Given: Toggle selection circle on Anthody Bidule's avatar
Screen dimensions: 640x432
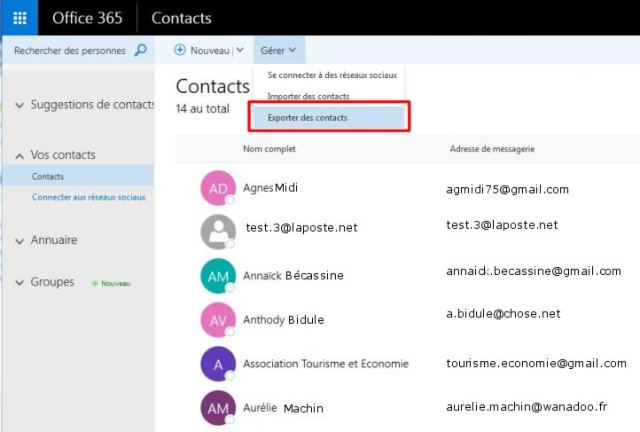Looking at the screenshot, I should 230,332.
